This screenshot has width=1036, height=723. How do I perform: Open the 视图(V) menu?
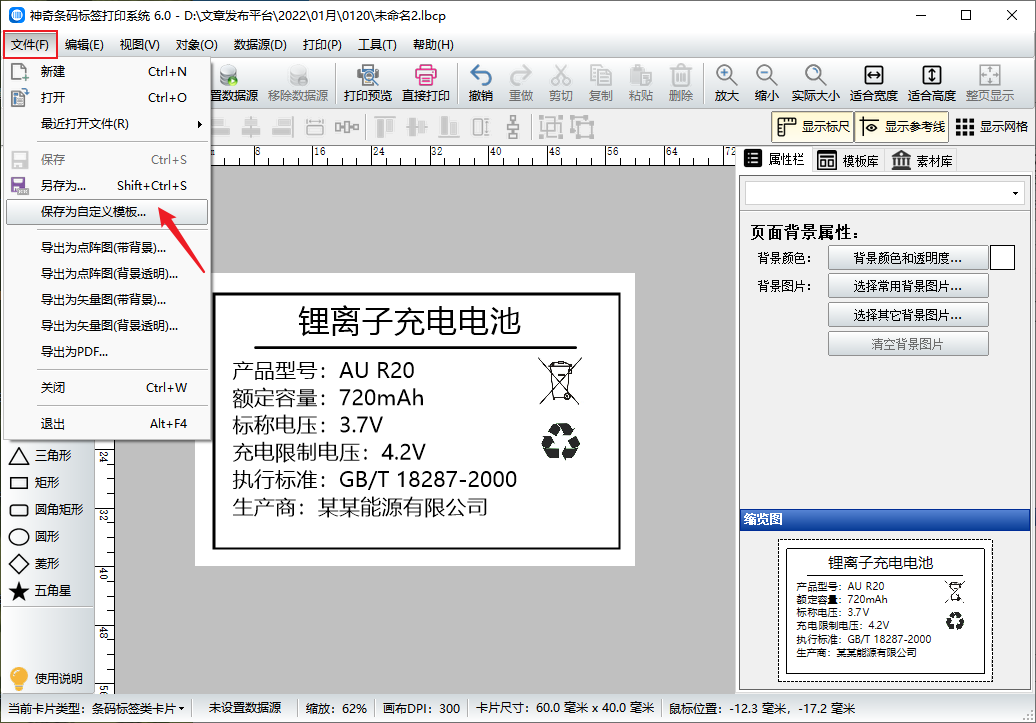pos(139,45)
